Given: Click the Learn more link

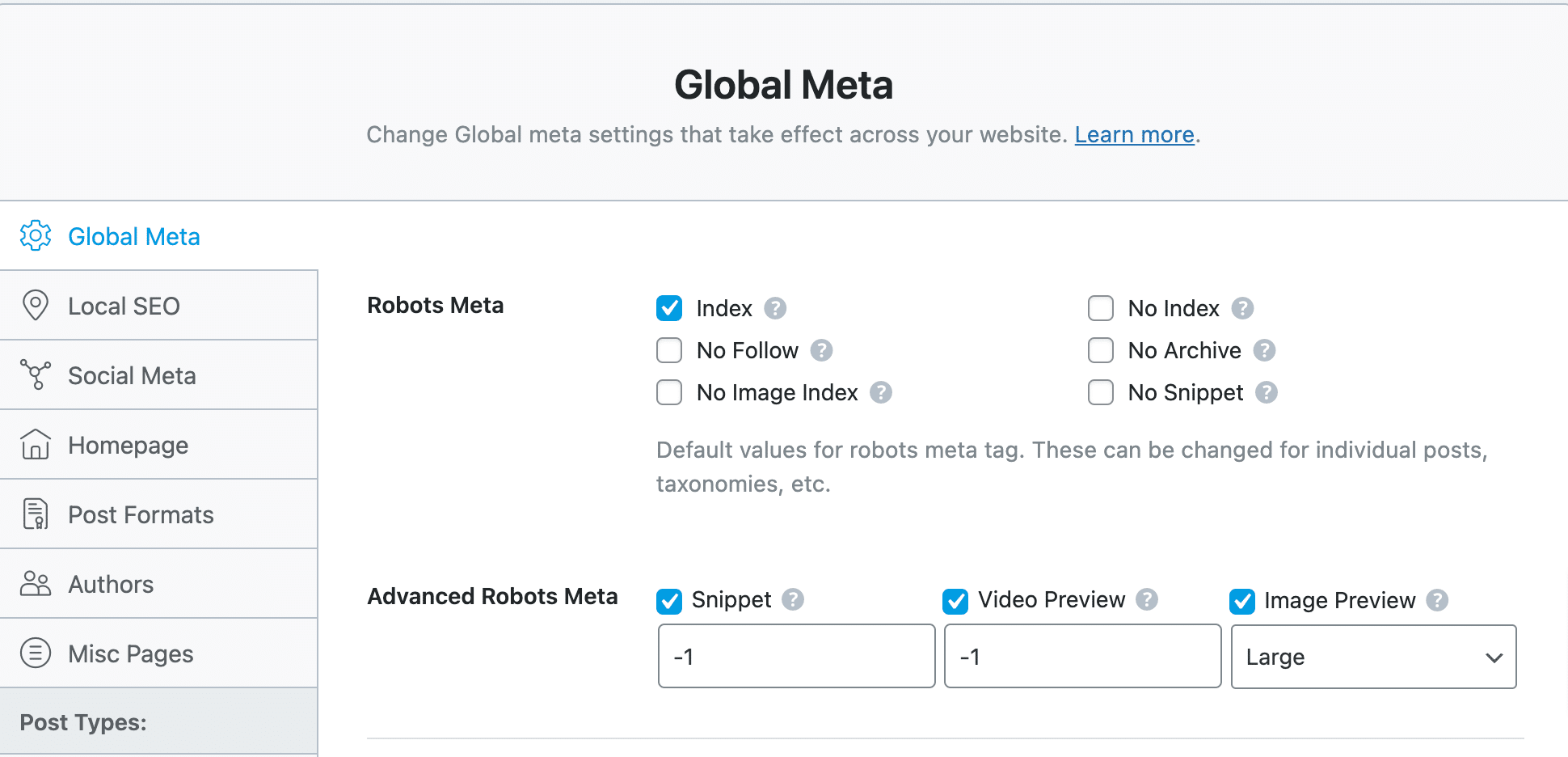Looking at the screenshot, I should click(1134, 134).
